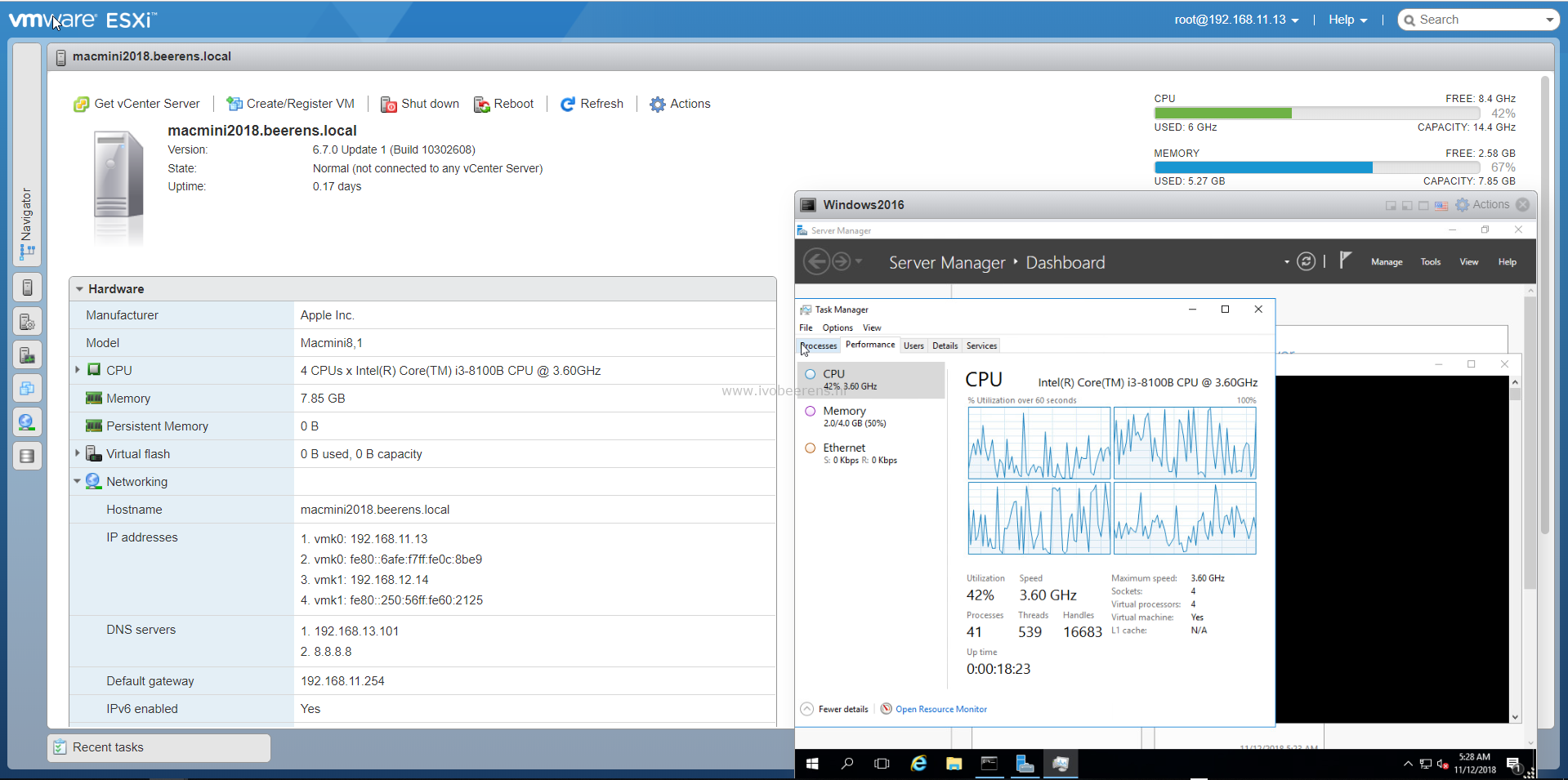Click the vmware ESXi logo
The image size is (1568, 780).
[83, 20]
